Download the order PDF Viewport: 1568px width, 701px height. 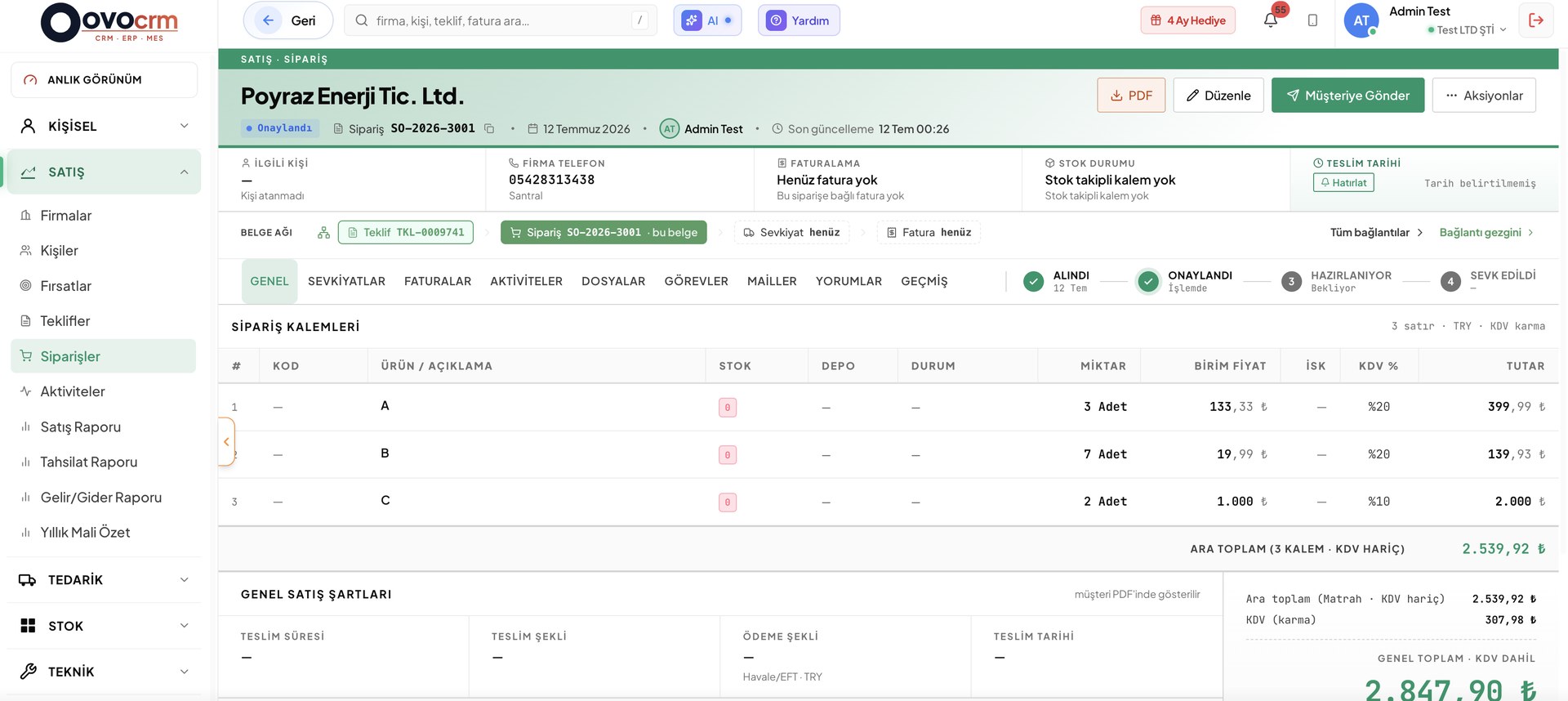click(x=1131, y=96)
